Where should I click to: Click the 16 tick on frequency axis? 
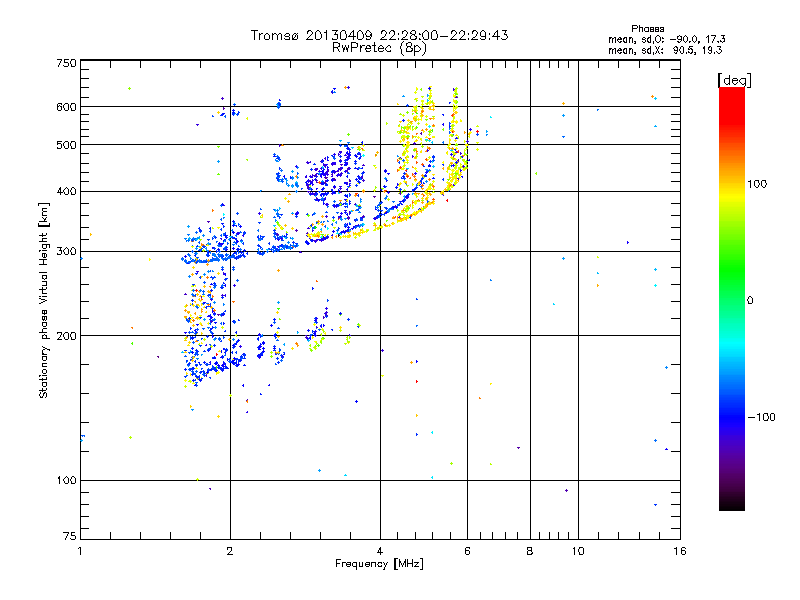680,551
